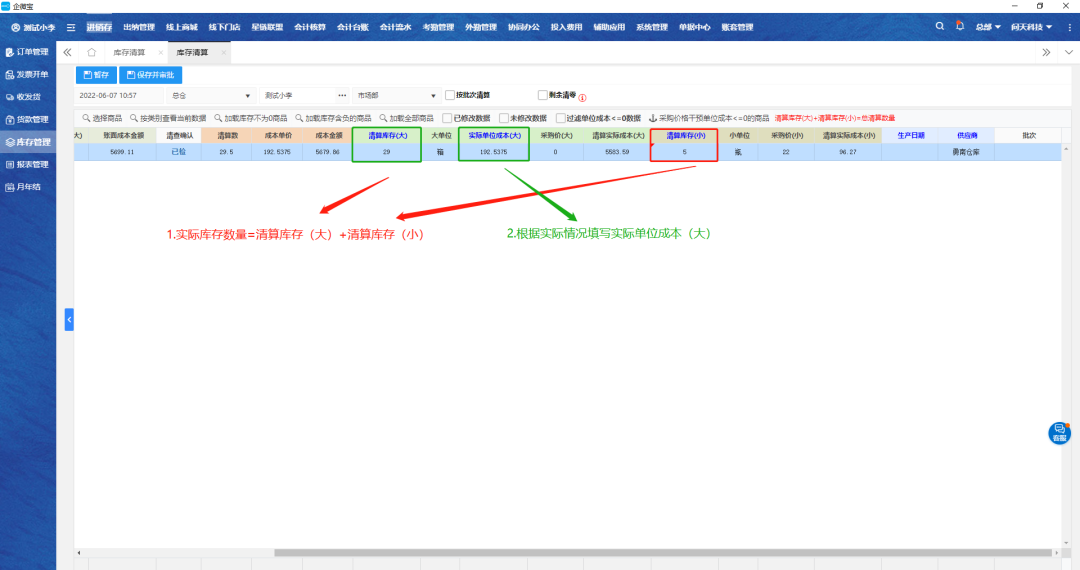Check the 已修改数据 filter box
Viewport: 1080px width, 570px height.
pyautogui.click(x=448, y=117)
